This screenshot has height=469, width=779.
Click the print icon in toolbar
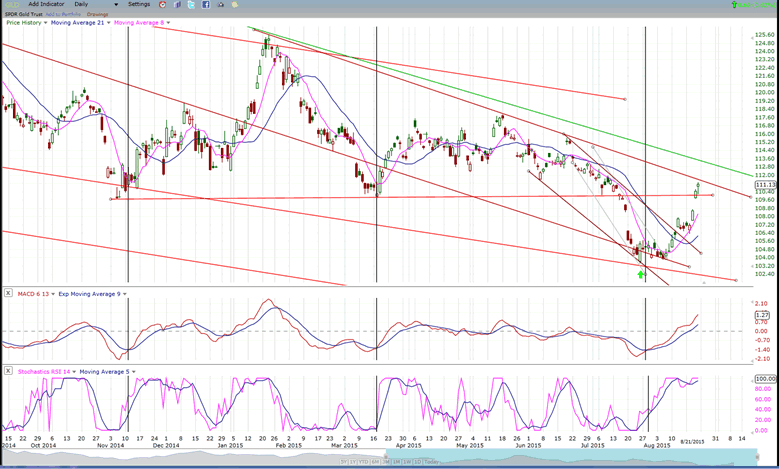point(221,5)
